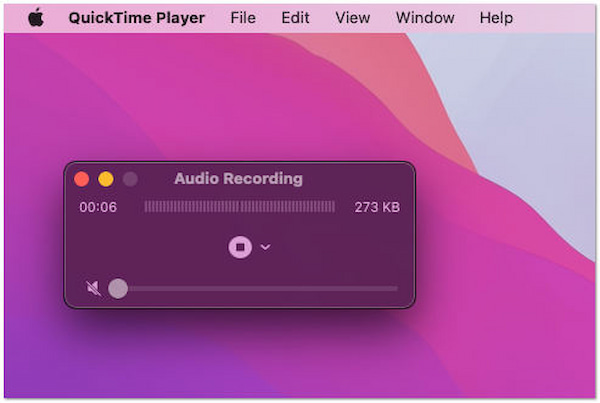Click the 273 KB file size label

pos(377,207)
